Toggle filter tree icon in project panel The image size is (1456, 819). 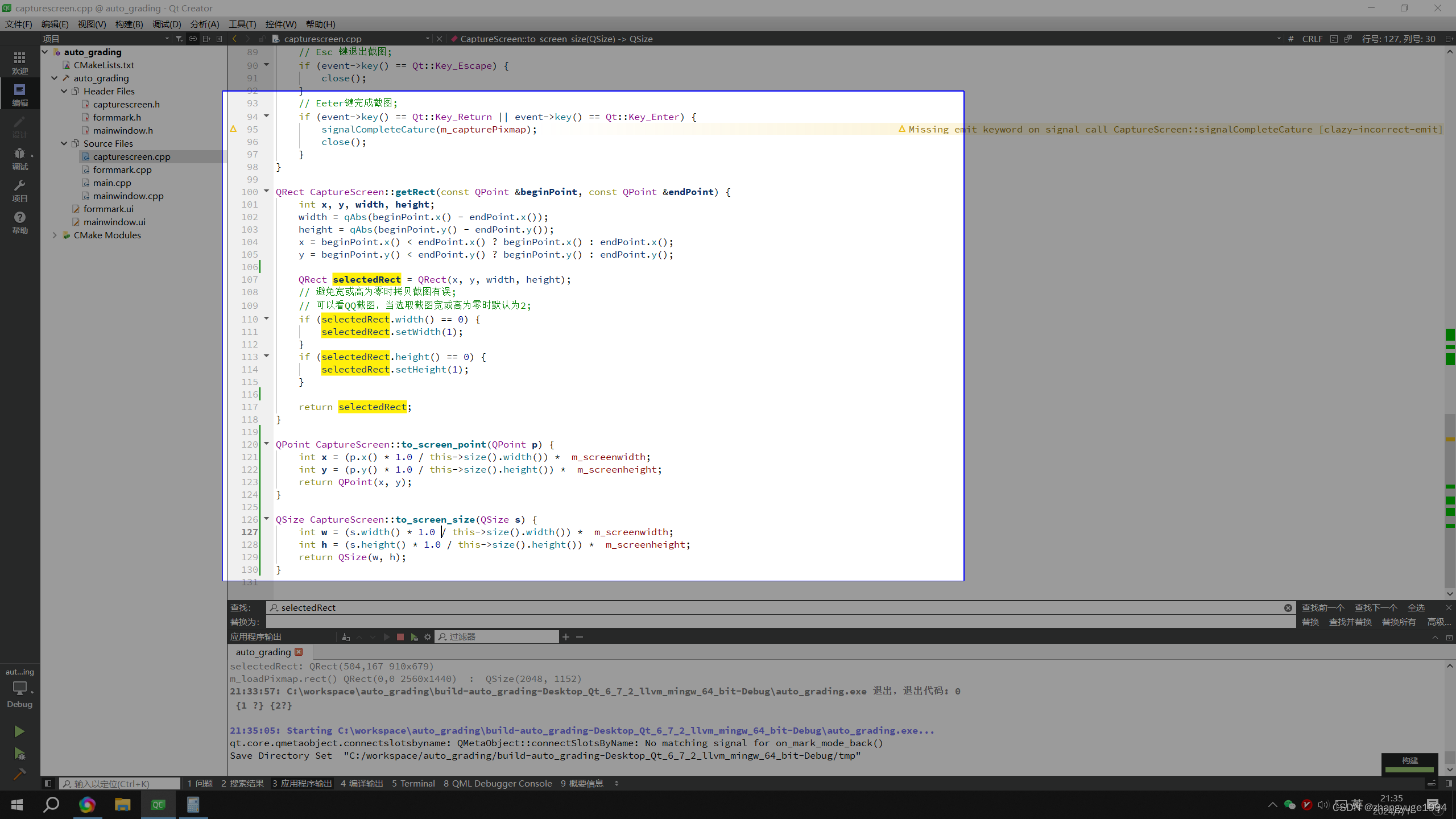179,39
